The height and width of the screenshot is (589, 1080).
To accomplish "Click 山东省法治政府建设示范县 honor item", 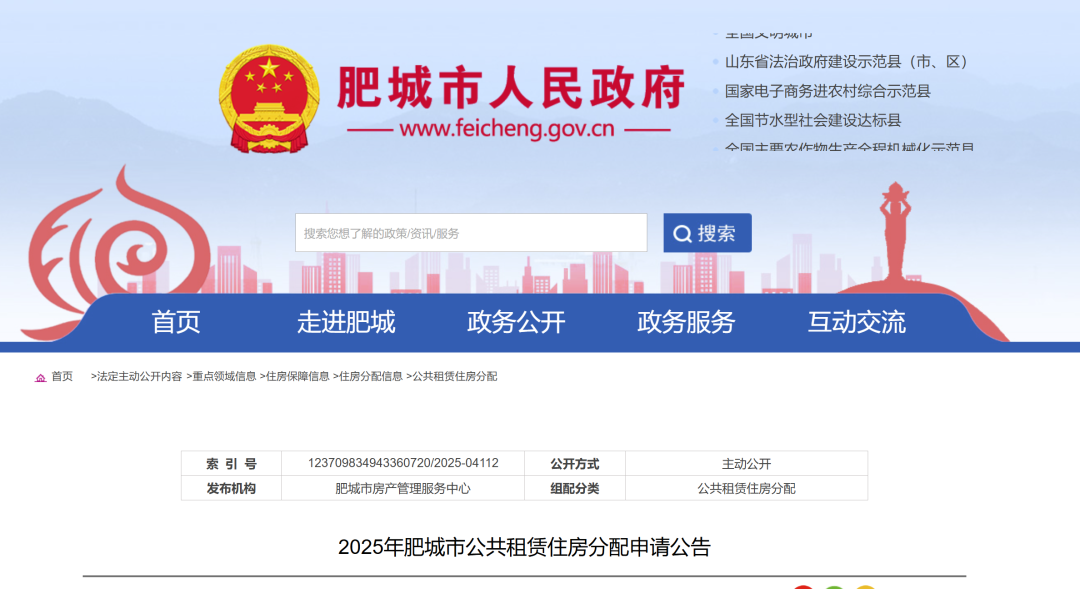I will pyautogui.click(x=846, y=62).
